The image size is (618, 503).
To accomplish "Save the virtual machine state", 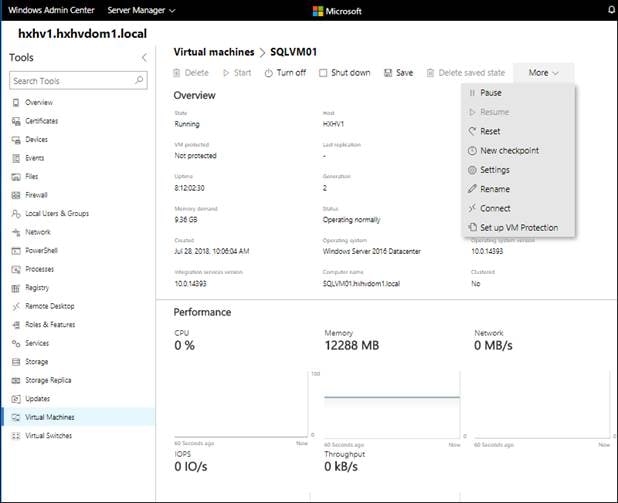I will [x=398, y=73].
